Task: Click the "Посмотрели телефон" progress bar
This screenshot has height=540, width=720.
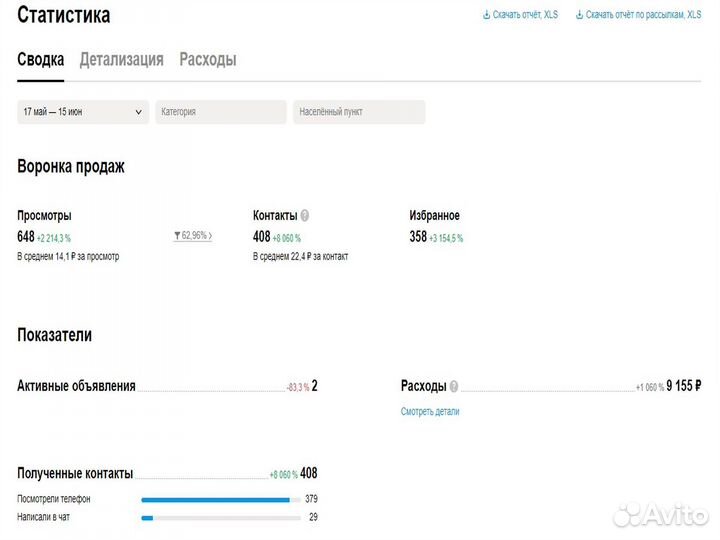Action: tap(220, 499)
